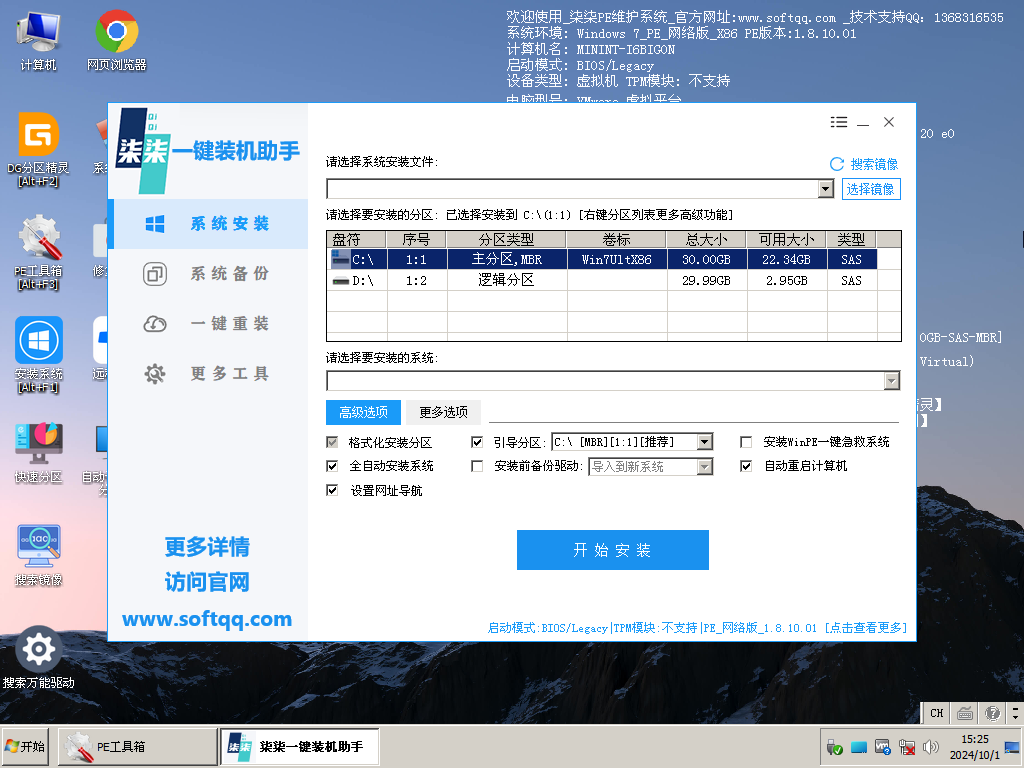Viewport: 1024px width, 768px height.
Task: Enable 安装WinPE一键急救系统 checkbox
Action: 746,442
